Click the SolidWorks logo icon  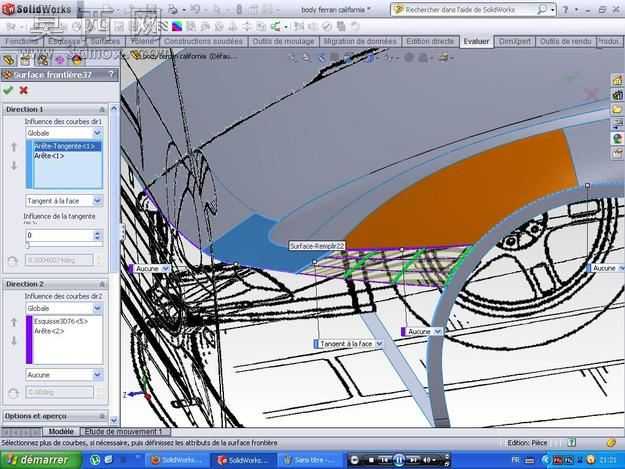tap(8, 9)
